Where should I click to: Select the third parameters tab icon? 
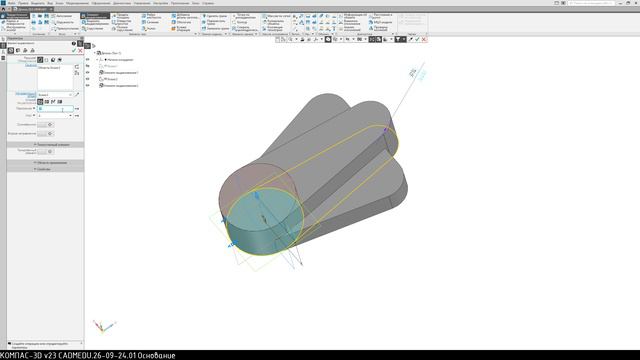pyautogui.click(x=25, y=50)
